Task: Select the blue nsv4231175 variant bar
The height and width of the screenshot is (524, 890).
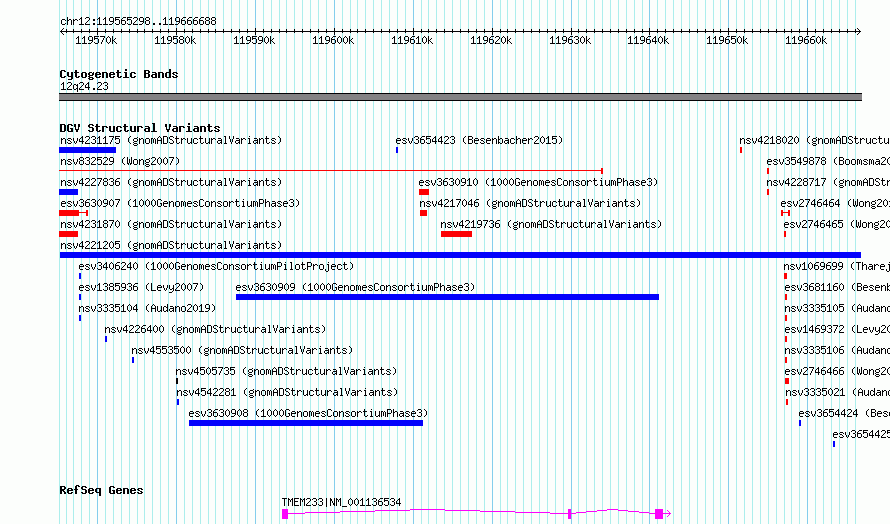Action: pyautogui.click(x=87, y=150)
